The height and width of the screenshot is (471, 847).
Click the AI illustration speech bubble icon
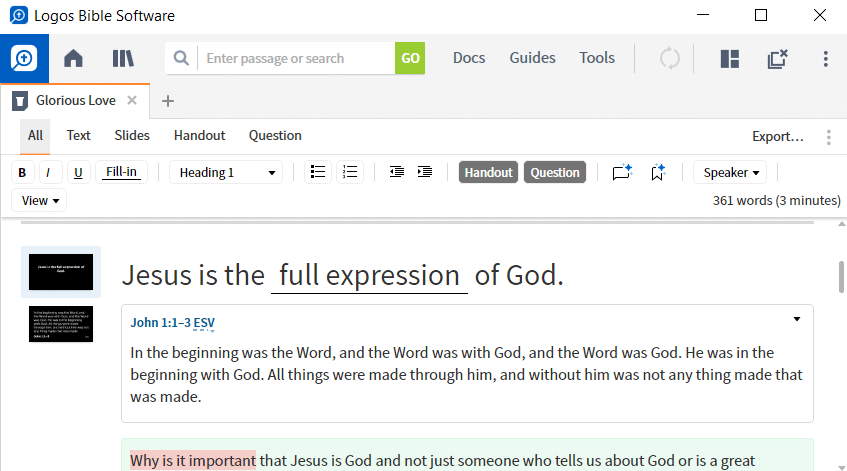click(622, 172)
